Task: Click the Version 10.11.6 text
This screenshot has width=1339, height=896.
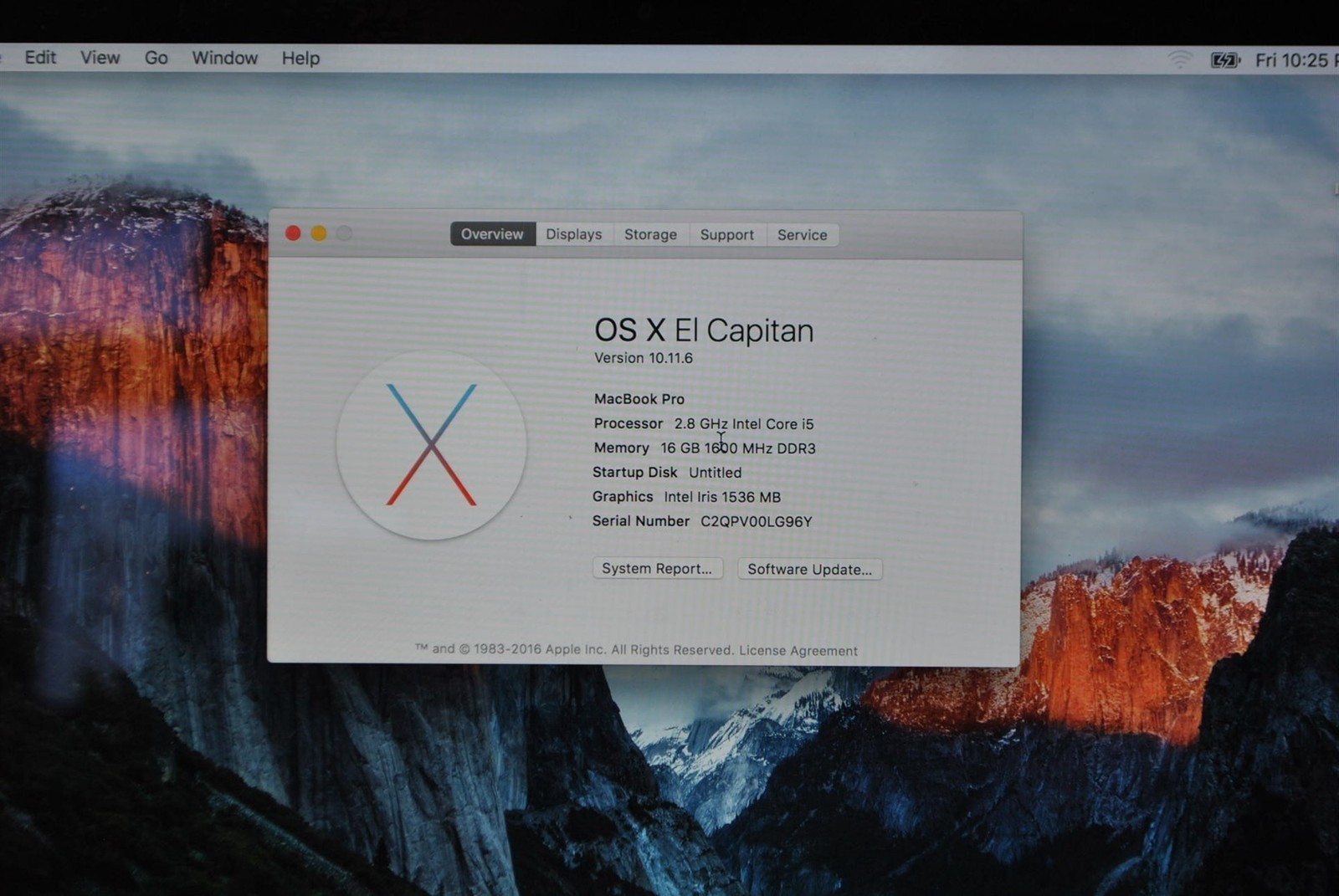Action: (644, 358)
